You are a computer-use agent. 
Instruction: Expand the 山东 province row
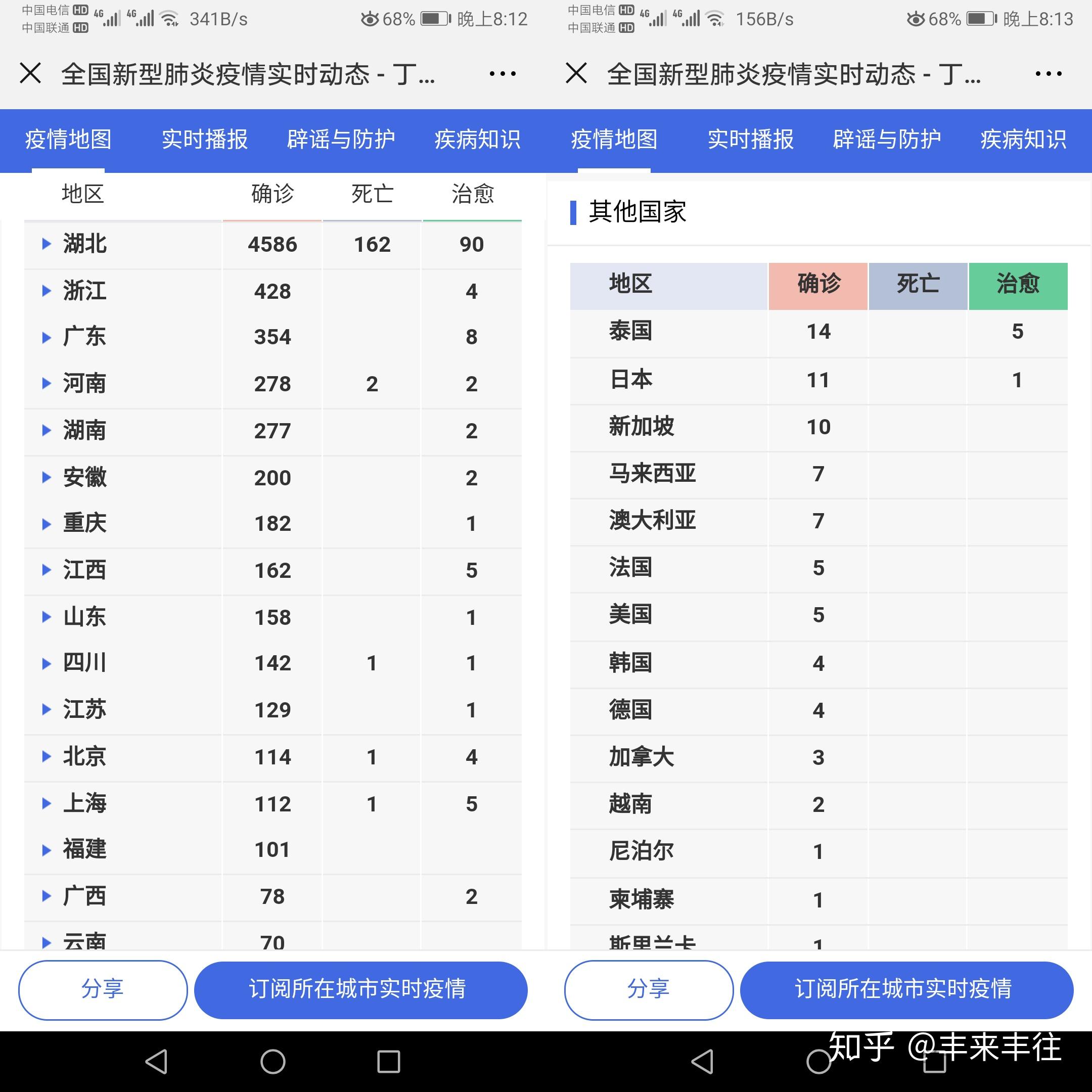click(47, 617)
